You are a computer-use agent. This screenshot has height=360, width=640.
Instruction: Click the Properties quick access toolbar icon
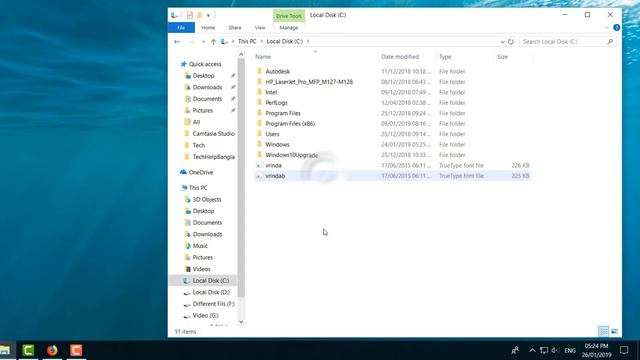189,15
